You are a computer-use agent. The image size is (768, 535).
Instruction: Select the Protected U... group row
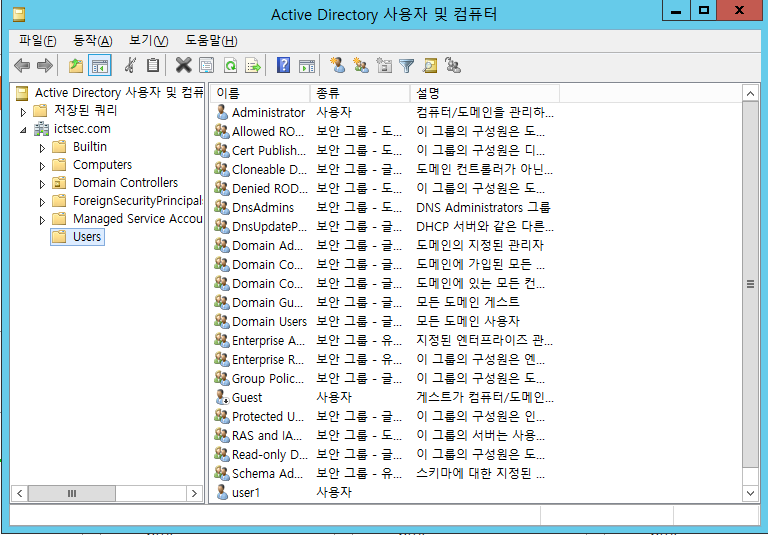pyautogui.click(x=384, y=416)
